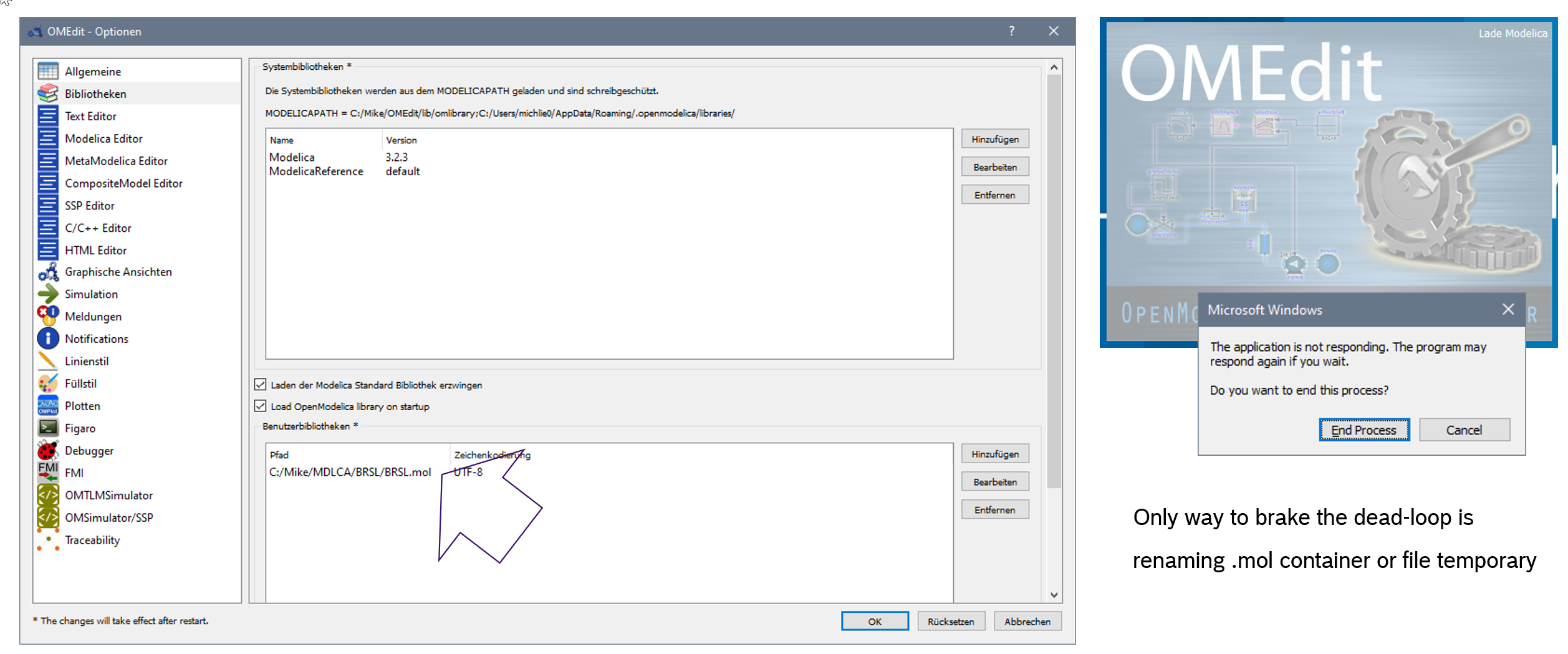This screenshot has height=654, width=1568.
Task: Click the Notifications info icon
Action: point(47,339)
